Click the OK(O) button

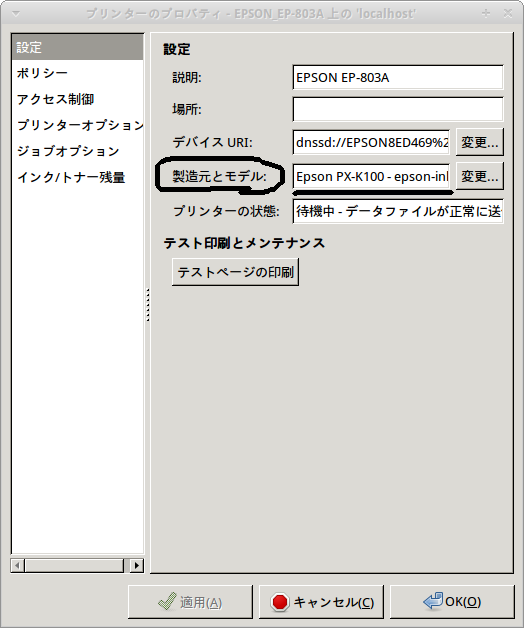pos(452,602)
